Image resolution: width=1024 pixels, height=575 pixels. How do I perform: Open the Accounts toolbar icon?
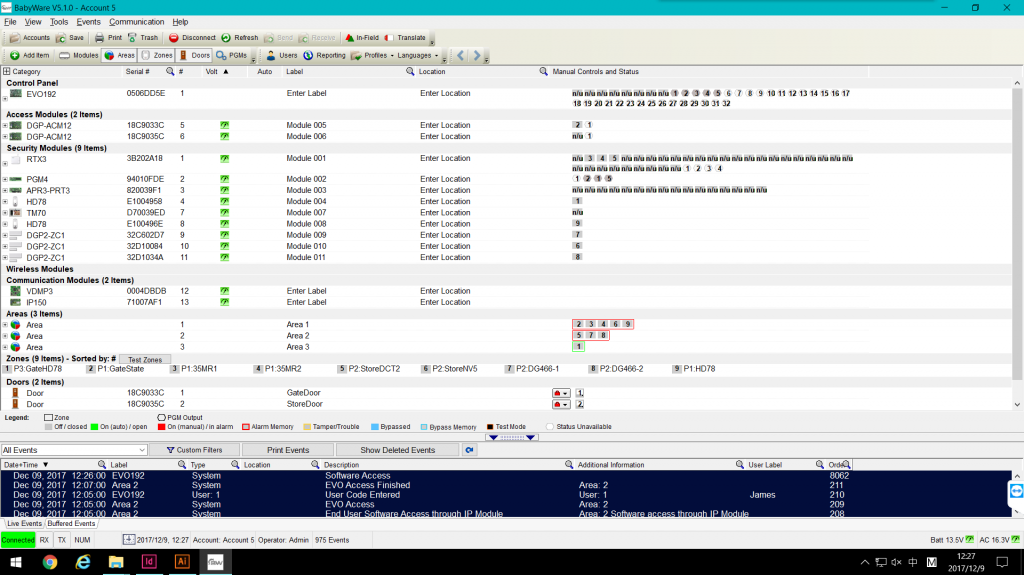pyautogui.click(x=15, y=37)
